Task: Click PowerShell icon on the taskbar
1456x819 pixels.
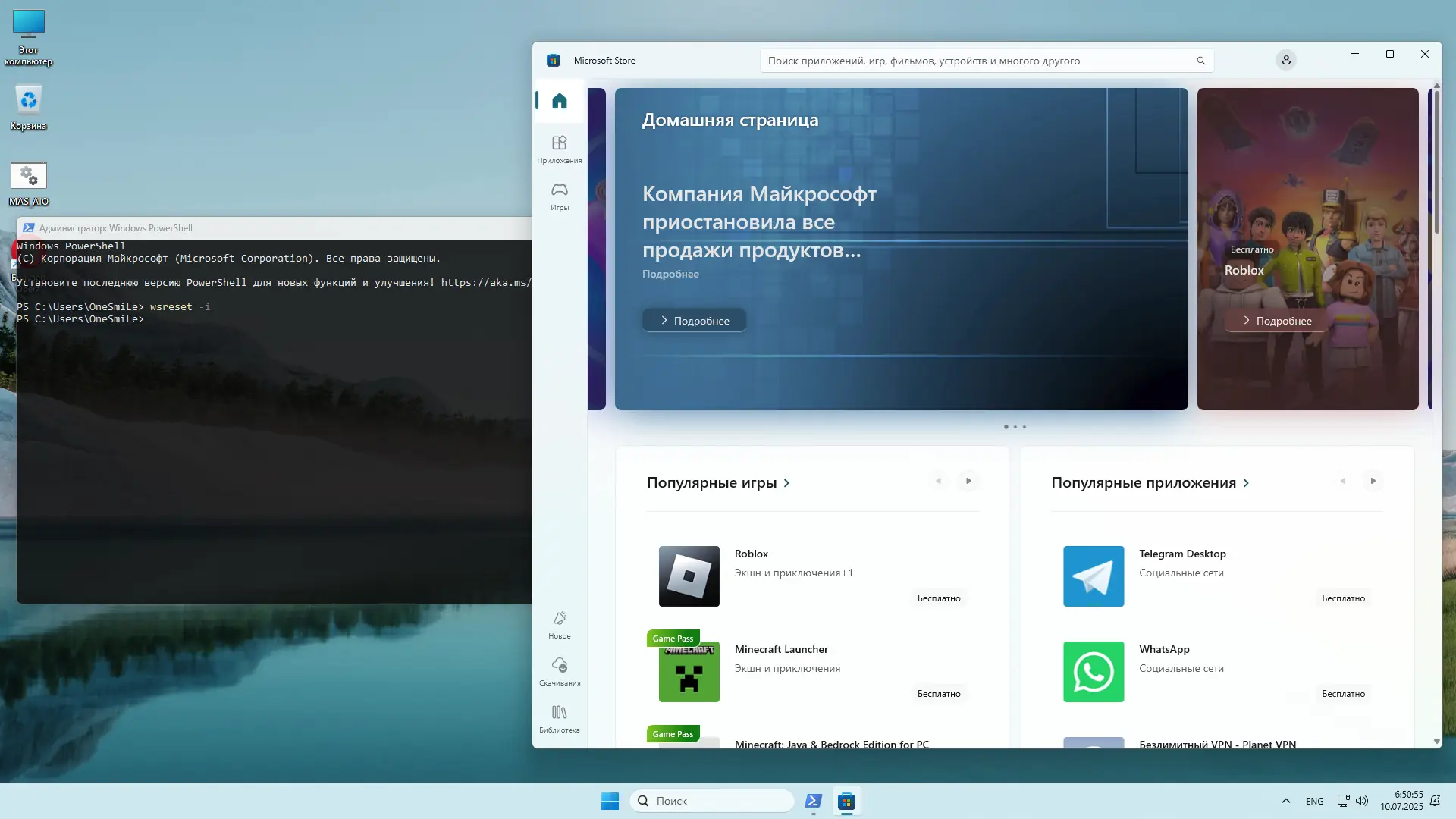Action: click(x=813, y=801)
